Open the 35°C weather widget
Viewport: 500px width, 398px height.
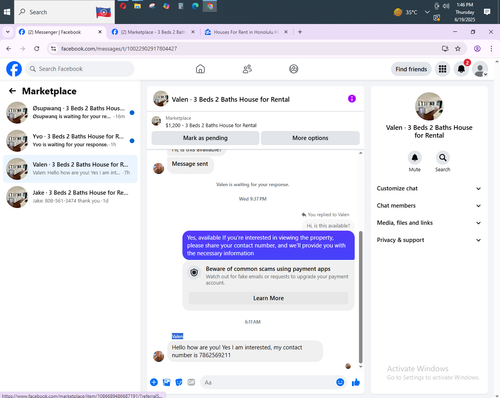406,12
